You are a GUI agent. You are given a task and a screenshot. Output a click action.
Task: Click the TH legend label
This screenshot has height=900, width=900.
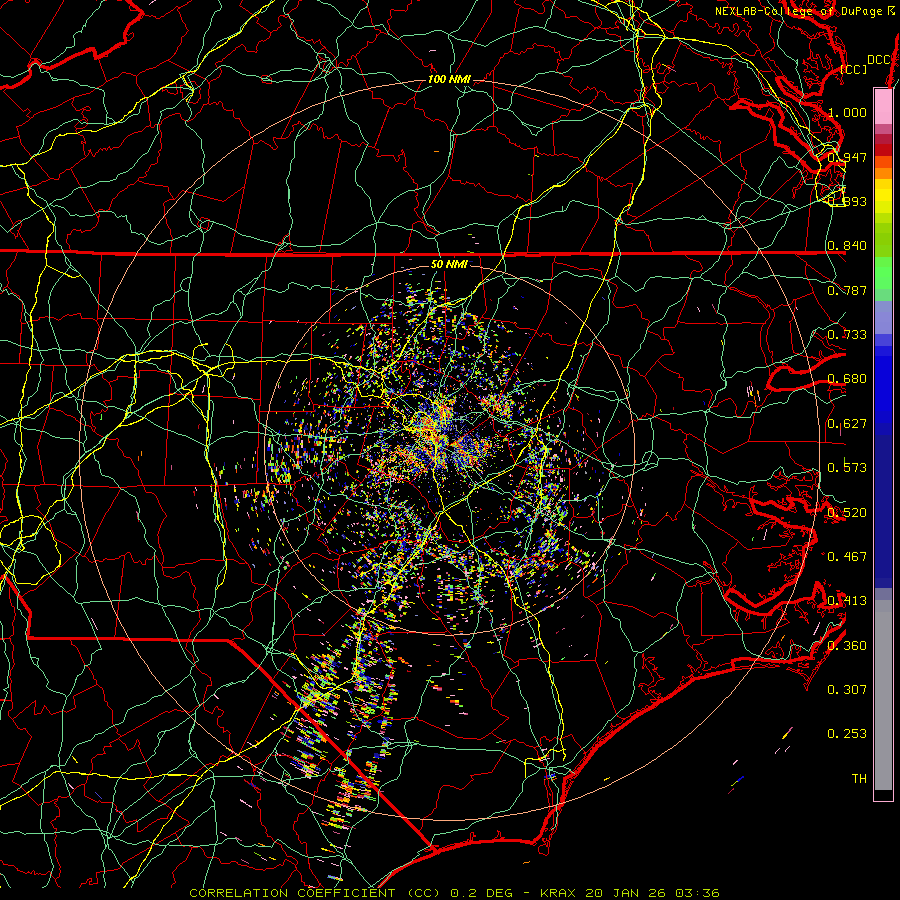coord(859,779)
